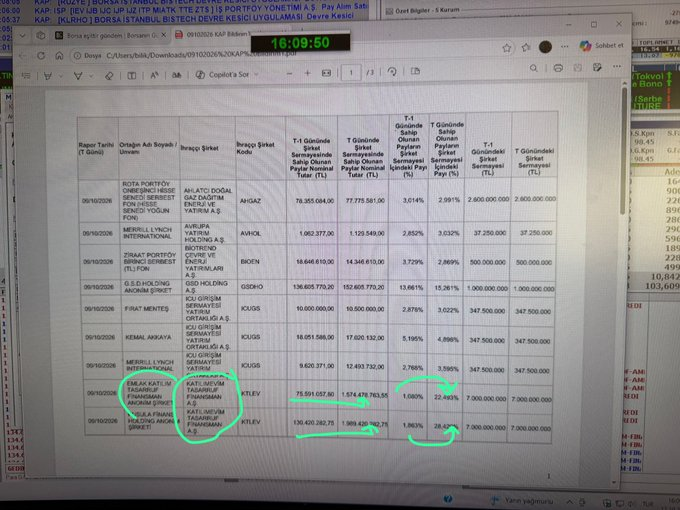The width and height of the screenshot is (680, 510).
Task: Expand the Copilot'a Sor dropdown arrow
Action: coord(256,75)
